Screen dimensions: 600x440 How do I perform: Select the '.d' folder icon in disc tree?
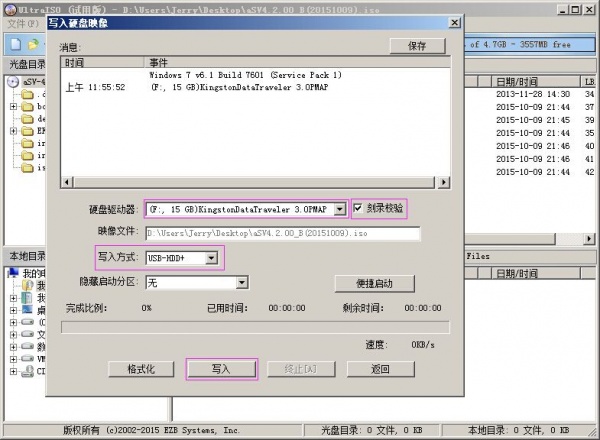tap(28, 94)
